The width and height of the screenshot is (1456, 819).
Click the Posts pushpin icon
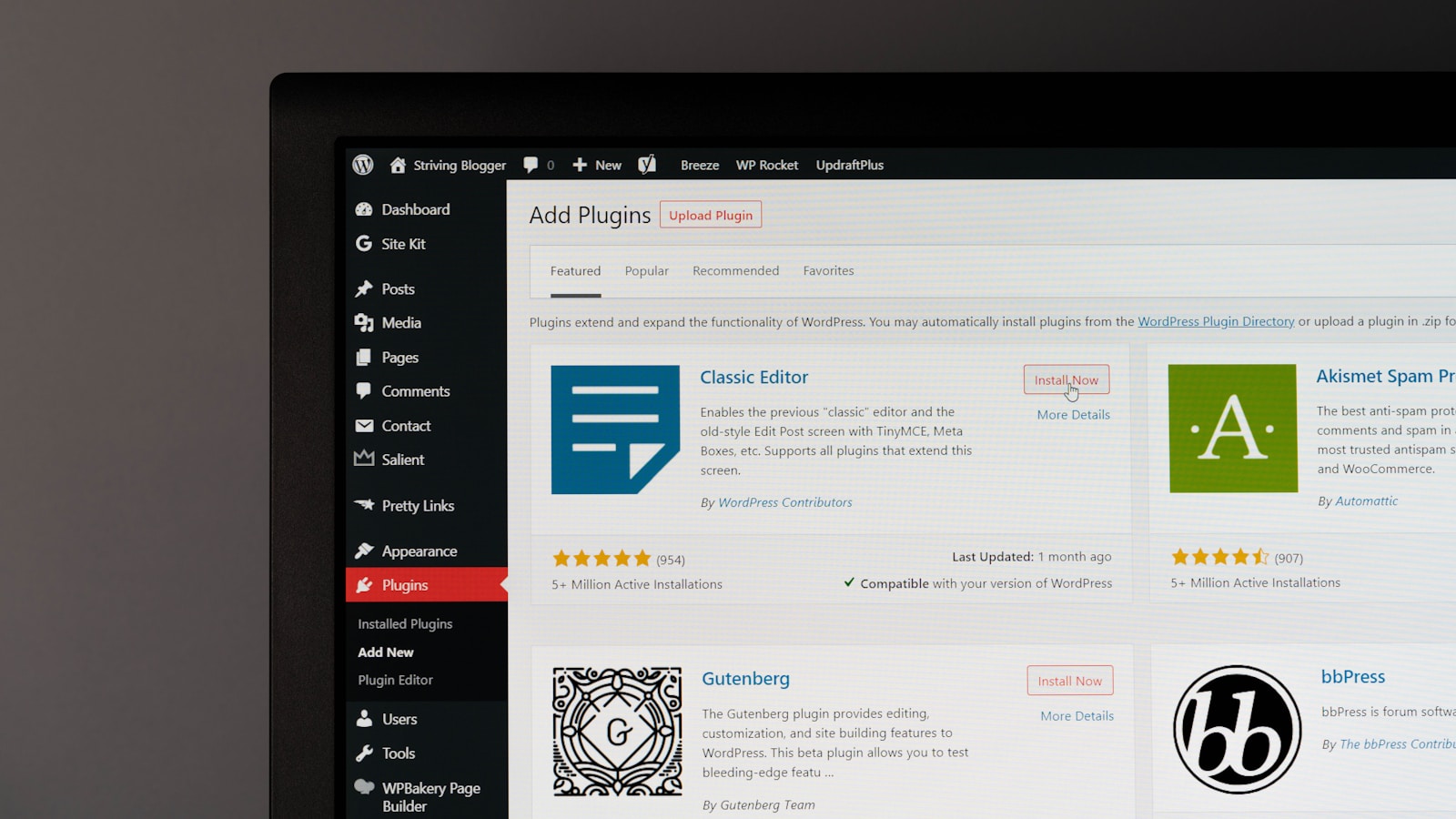364,288
